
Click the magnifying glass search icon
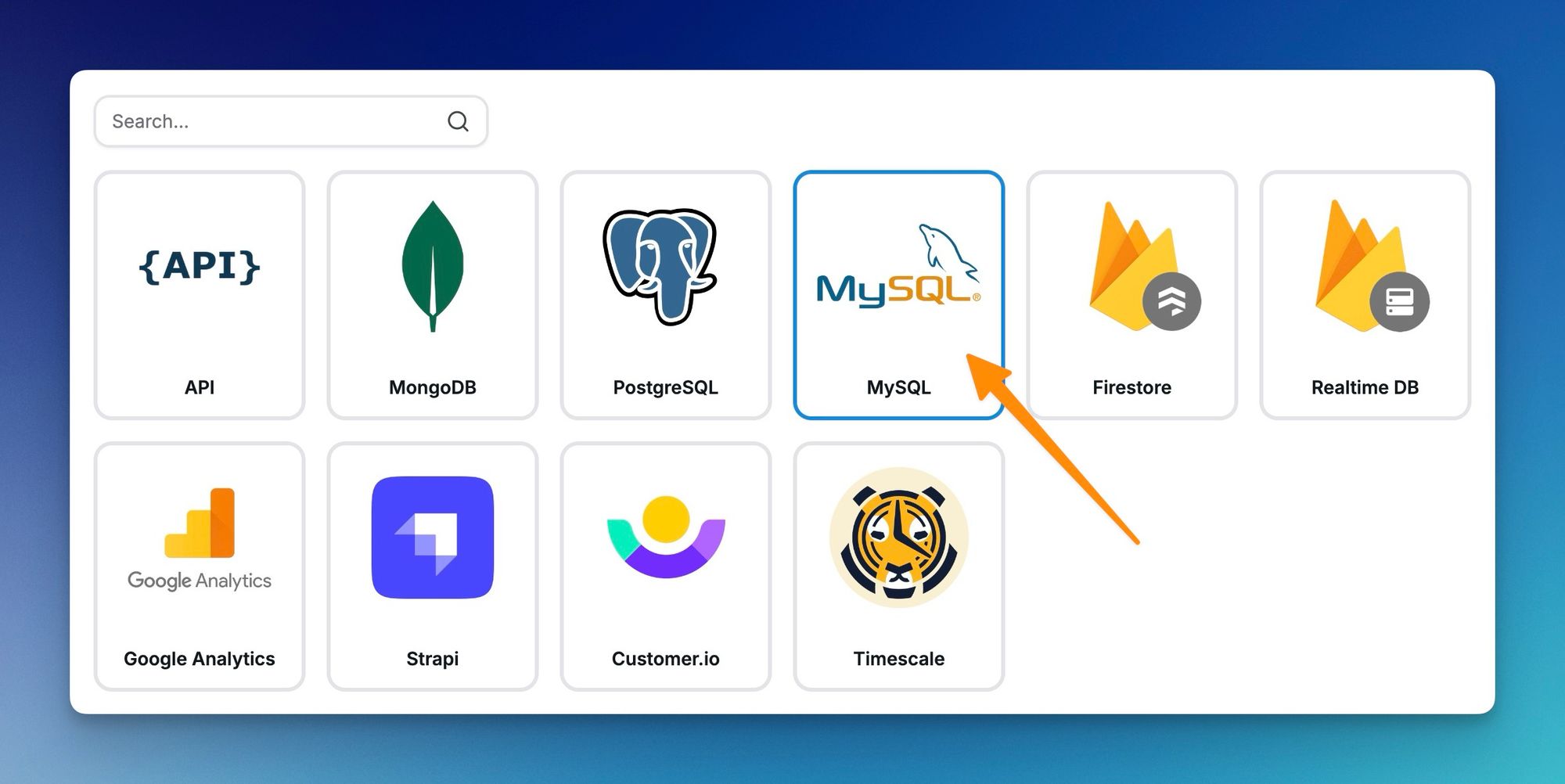click(458, 121)
